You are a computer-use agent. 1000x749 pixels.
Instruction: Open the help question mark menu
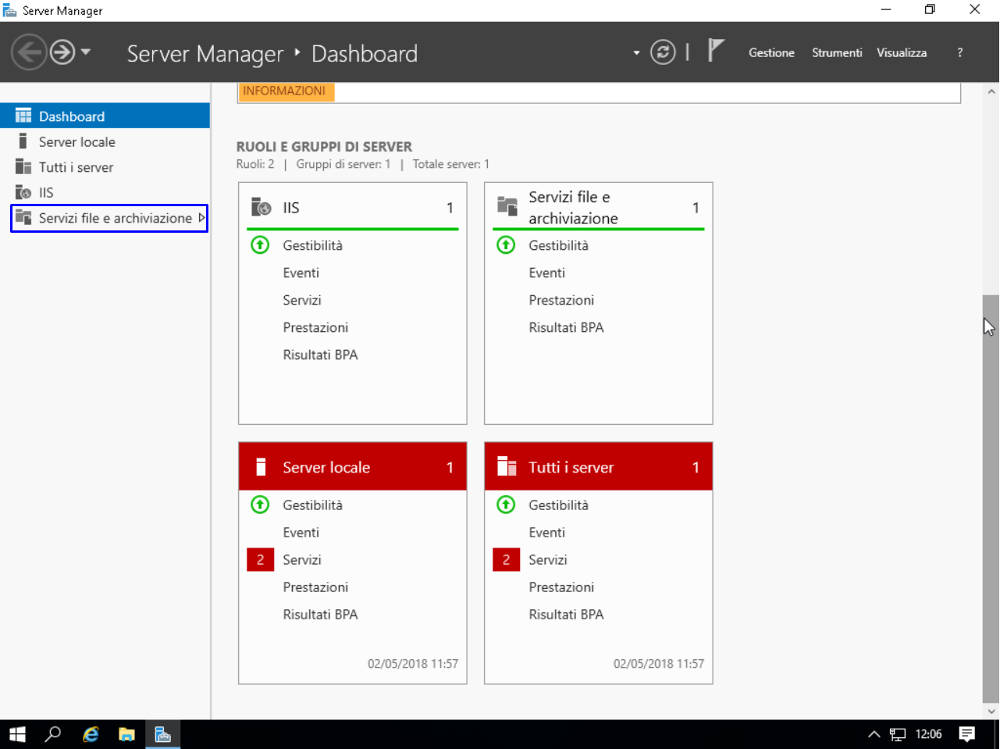click(960, 53)
